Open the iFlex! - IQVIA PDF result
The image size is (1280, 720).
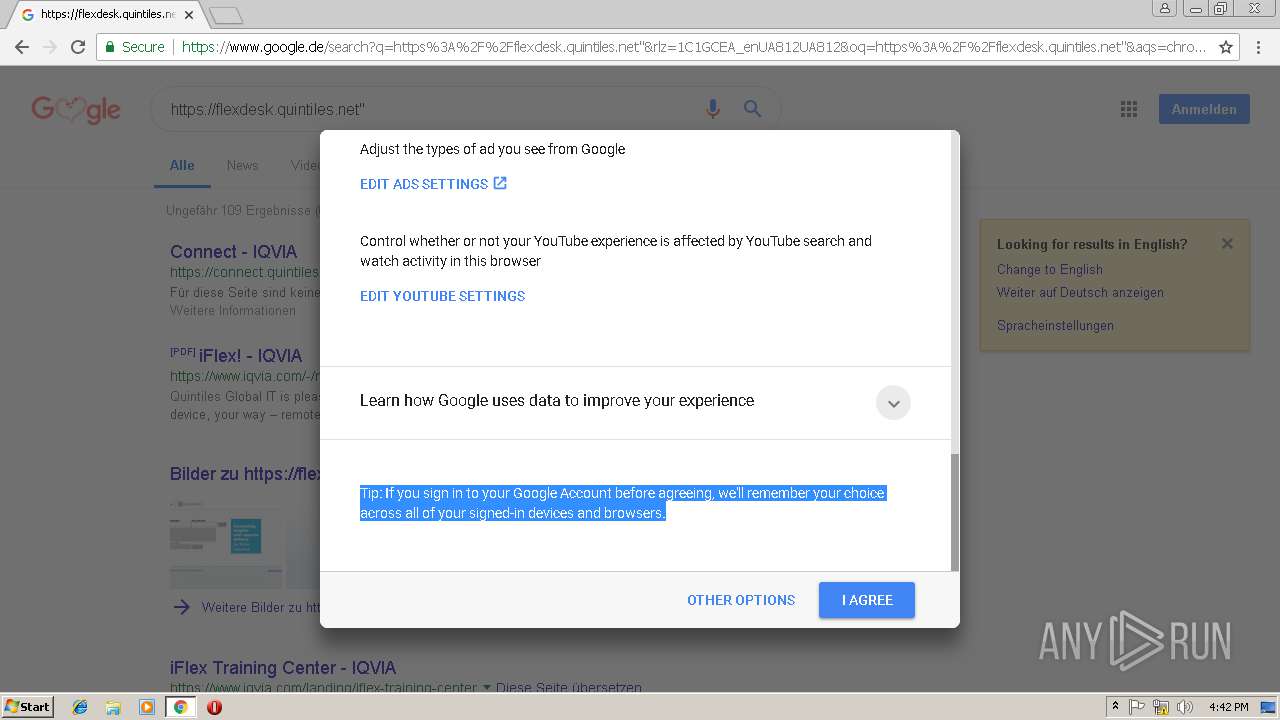pos(250,356)
